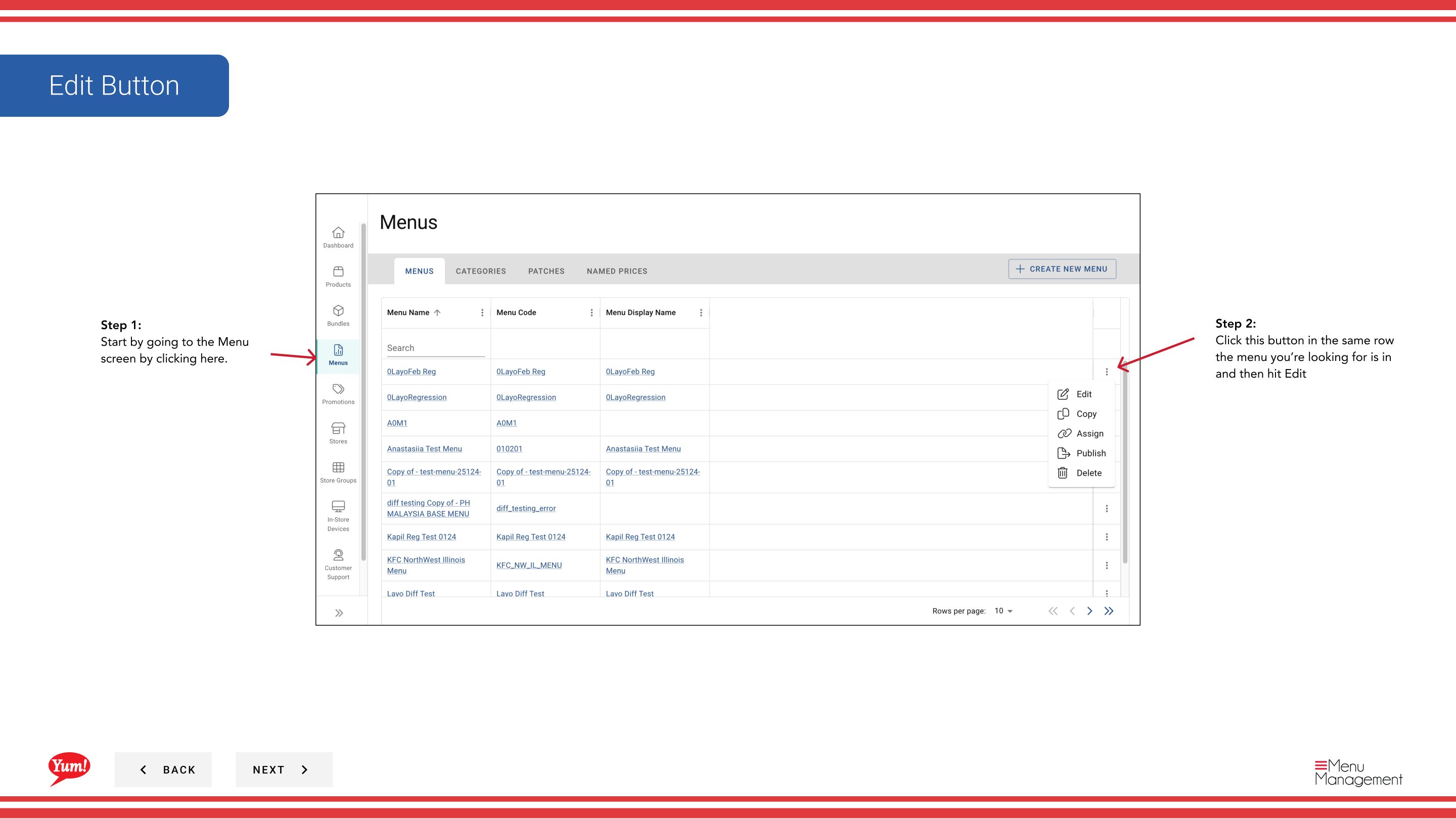Open diff testing Copy of - PH MALAYSIA link

pos(428,508)
